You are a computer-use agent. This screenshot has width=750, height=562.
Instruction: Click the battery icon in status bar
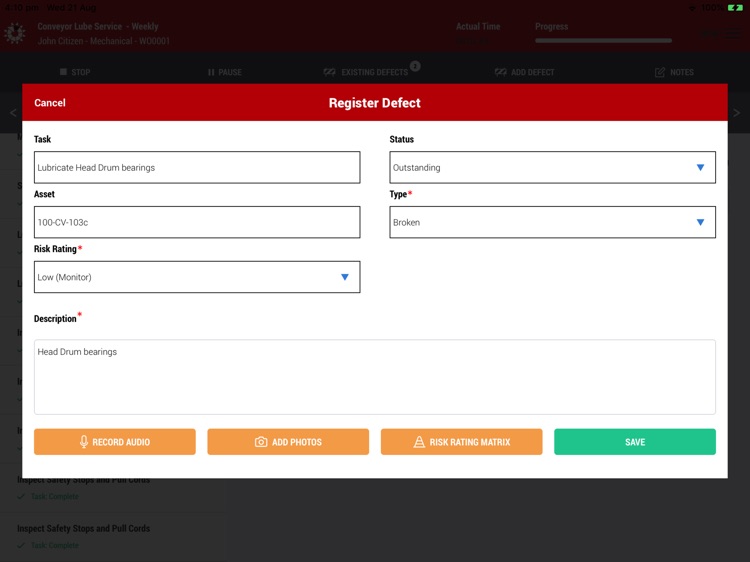[x=735, y=8]
